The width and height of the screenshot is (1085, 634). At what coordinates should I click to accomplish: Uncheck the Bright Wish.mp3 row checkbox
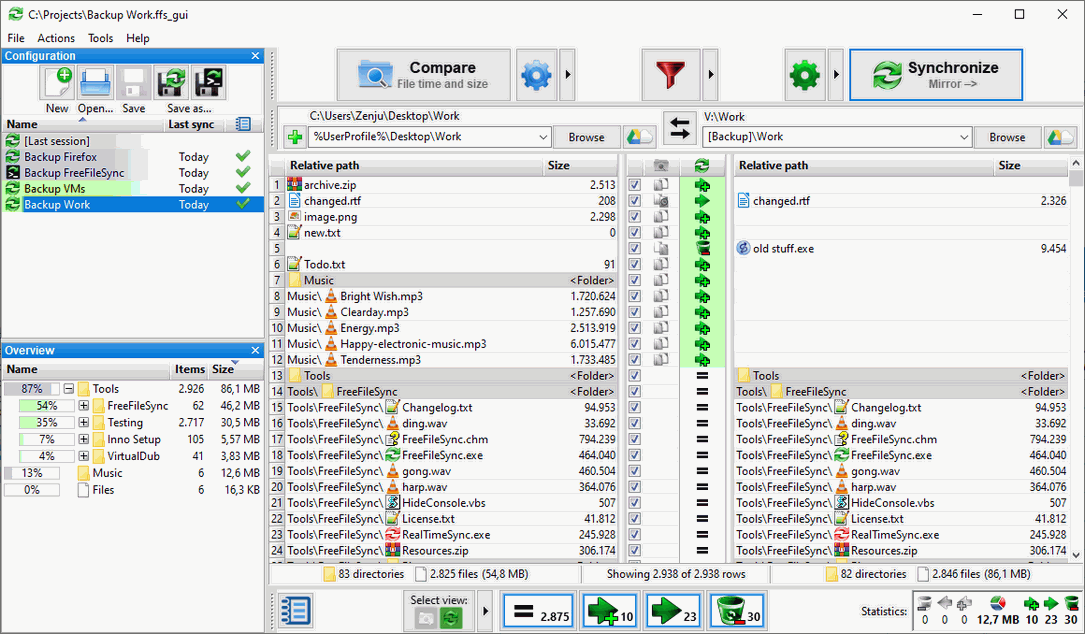[635, 296]
